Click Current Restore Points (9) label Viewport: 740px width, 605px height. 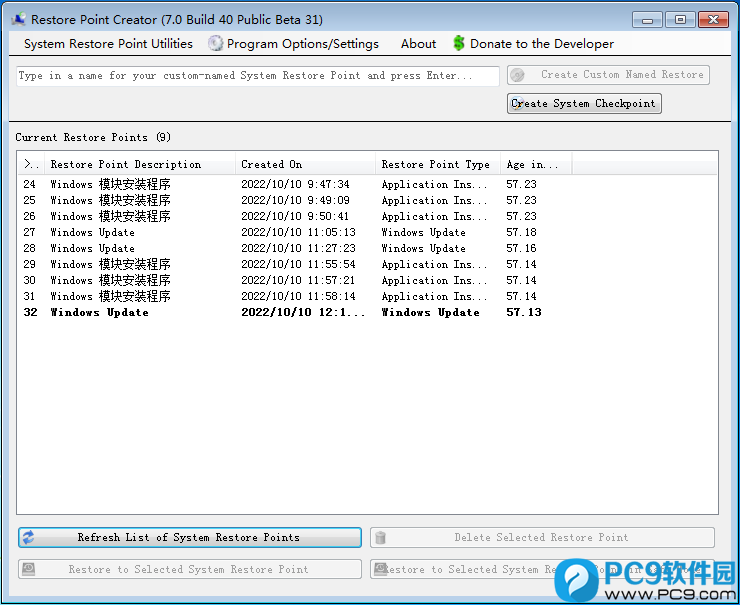(93, 137)
